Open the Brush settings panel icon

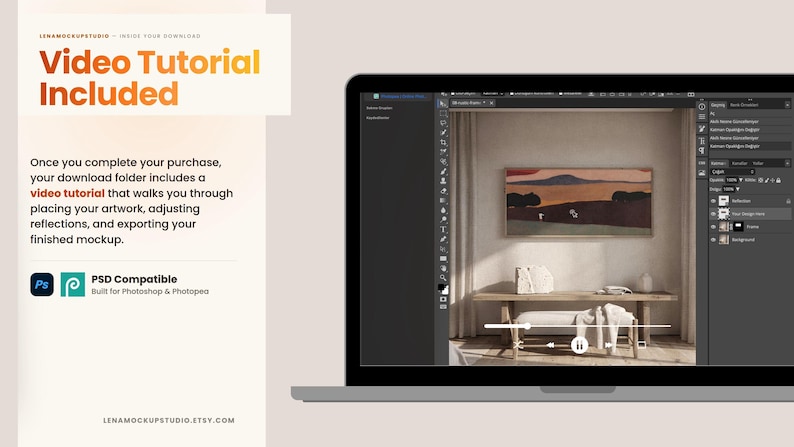(702, 129)
